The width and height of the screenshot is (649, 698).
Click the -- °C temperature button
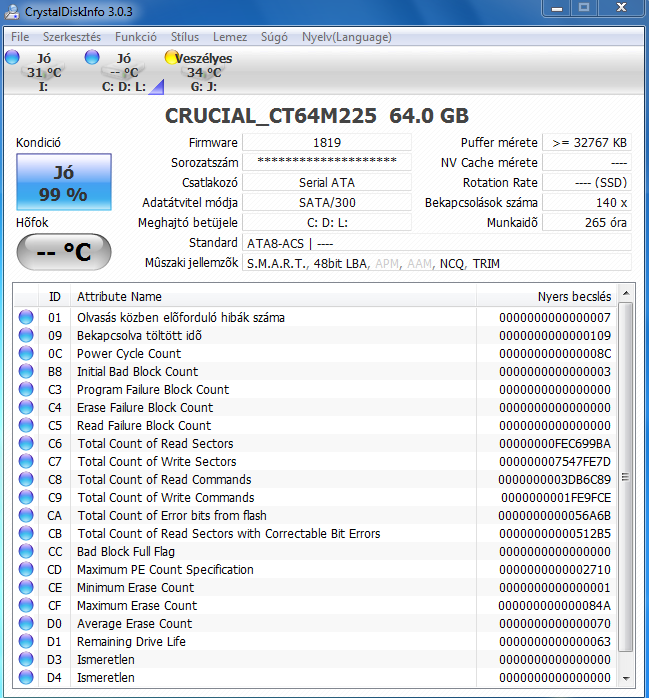click(x=64, y=252)
